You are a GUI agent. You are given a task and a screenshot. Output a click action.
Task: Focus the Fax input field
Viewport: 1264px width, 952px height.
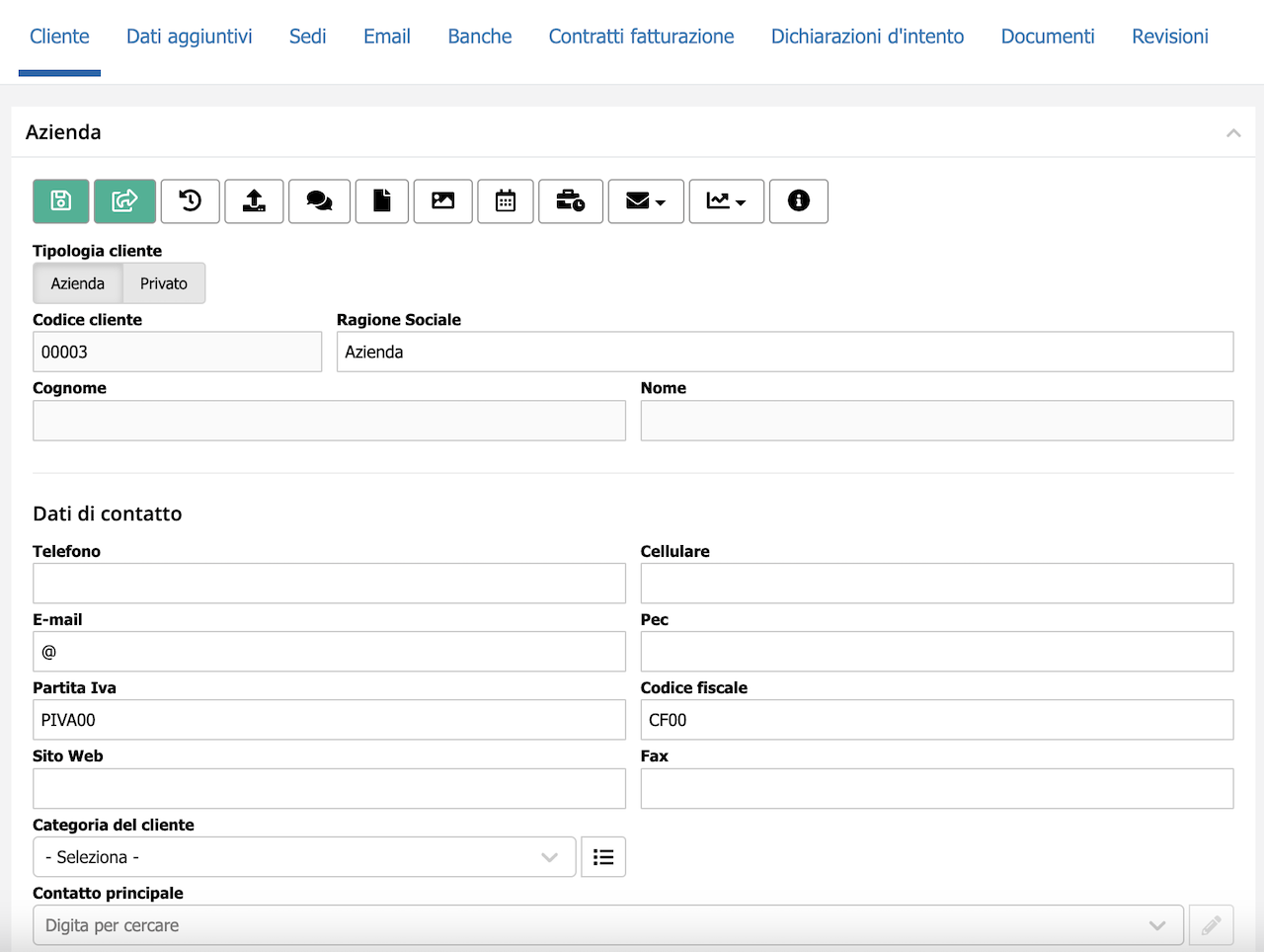[937, 789]
